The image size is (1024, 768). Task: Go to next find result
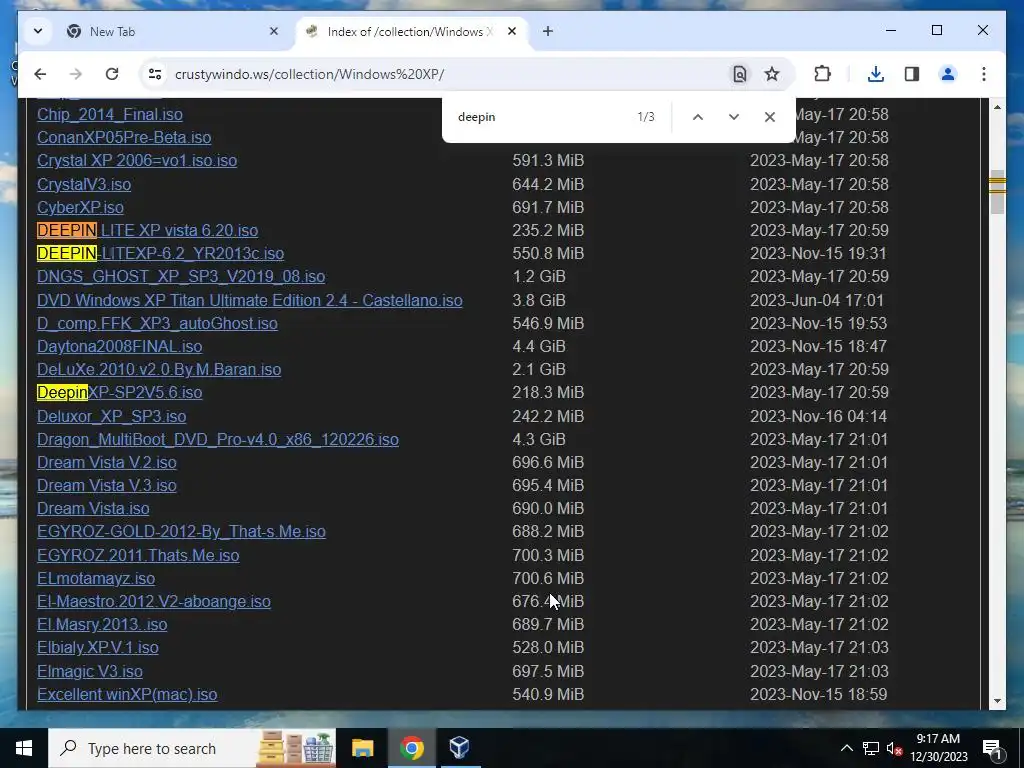point(733,117)
